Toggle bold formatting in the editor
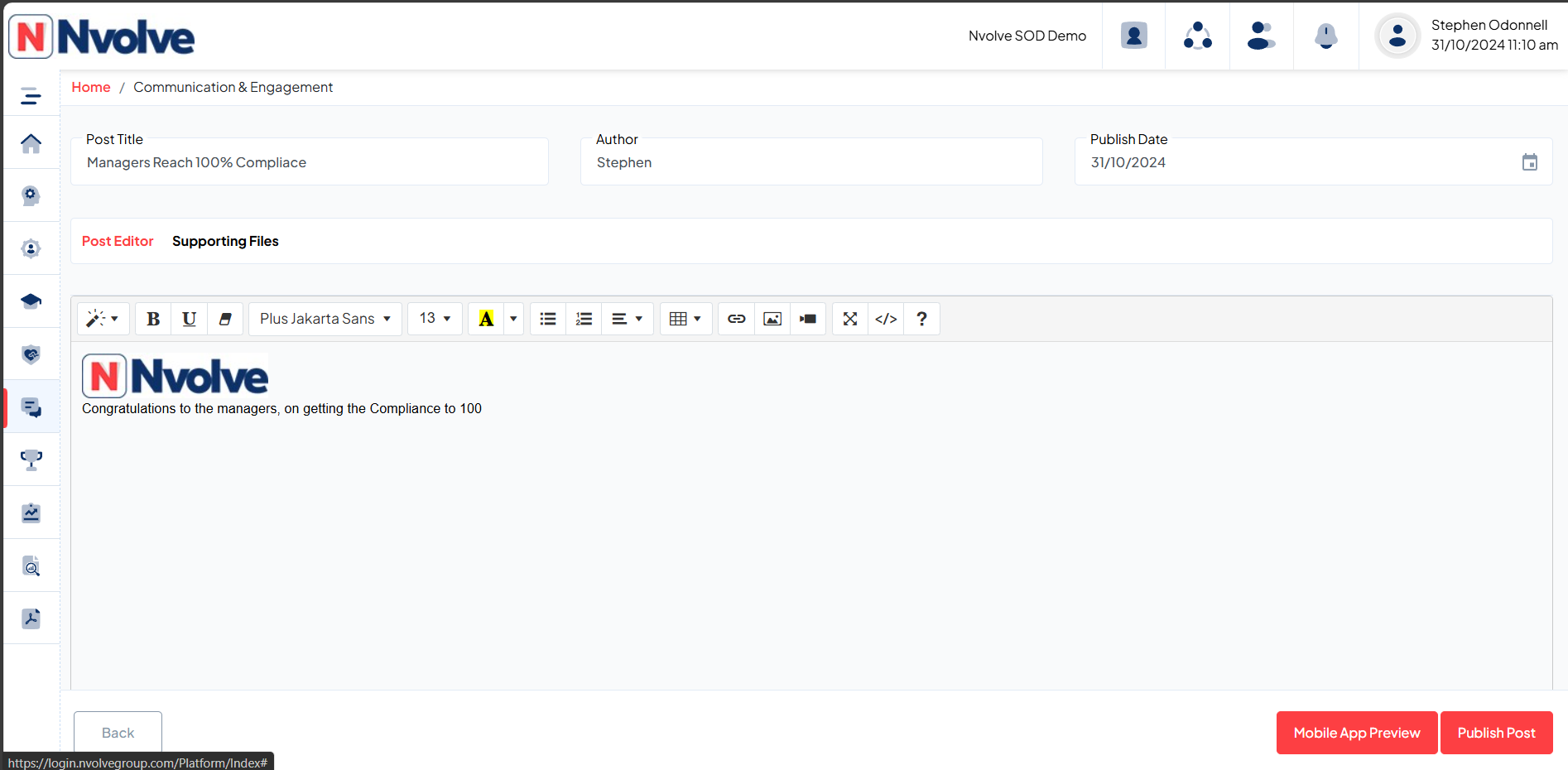 (153, 319)
